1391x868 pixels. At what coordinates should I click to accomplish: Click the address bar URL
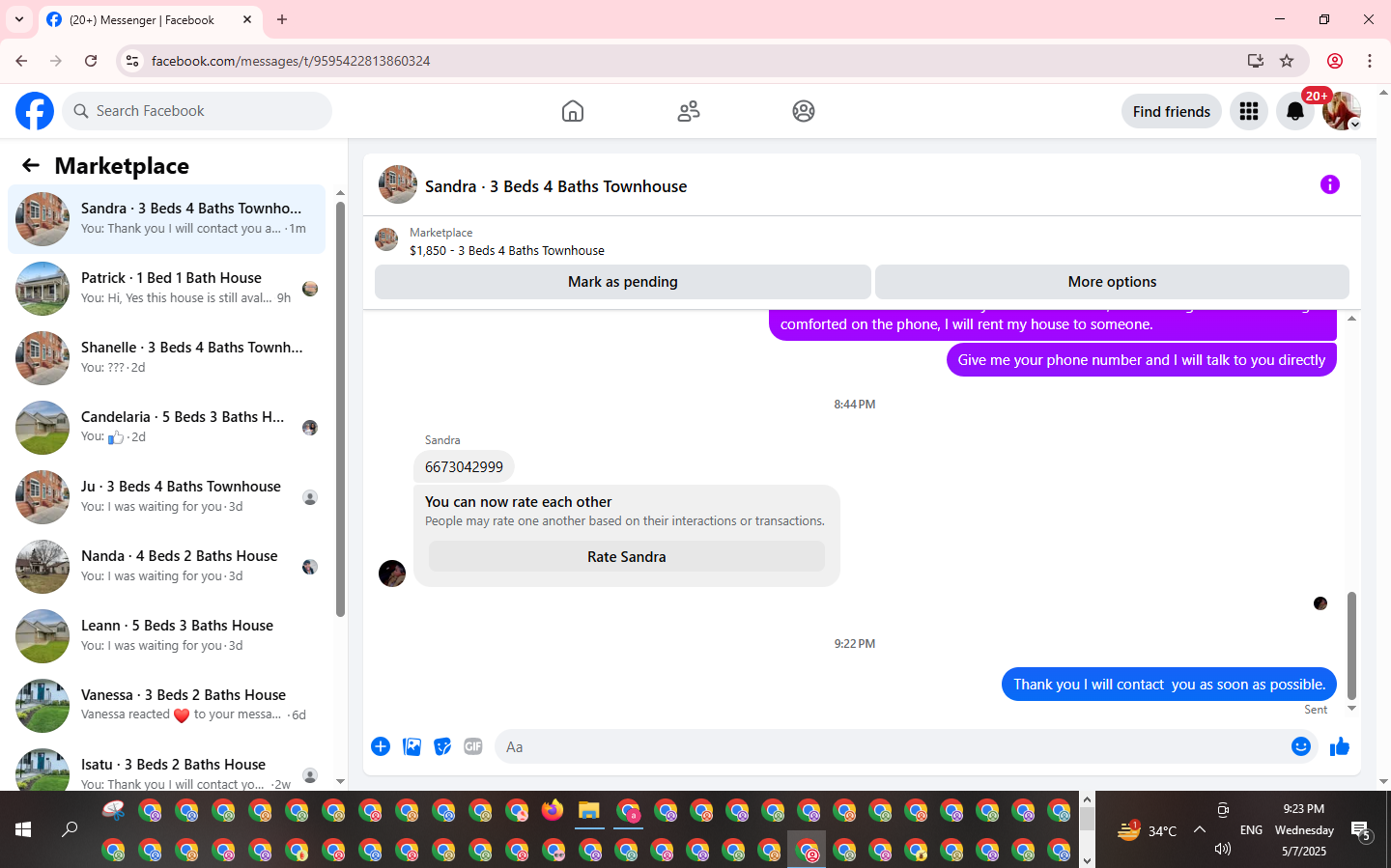tap(291, 61)
